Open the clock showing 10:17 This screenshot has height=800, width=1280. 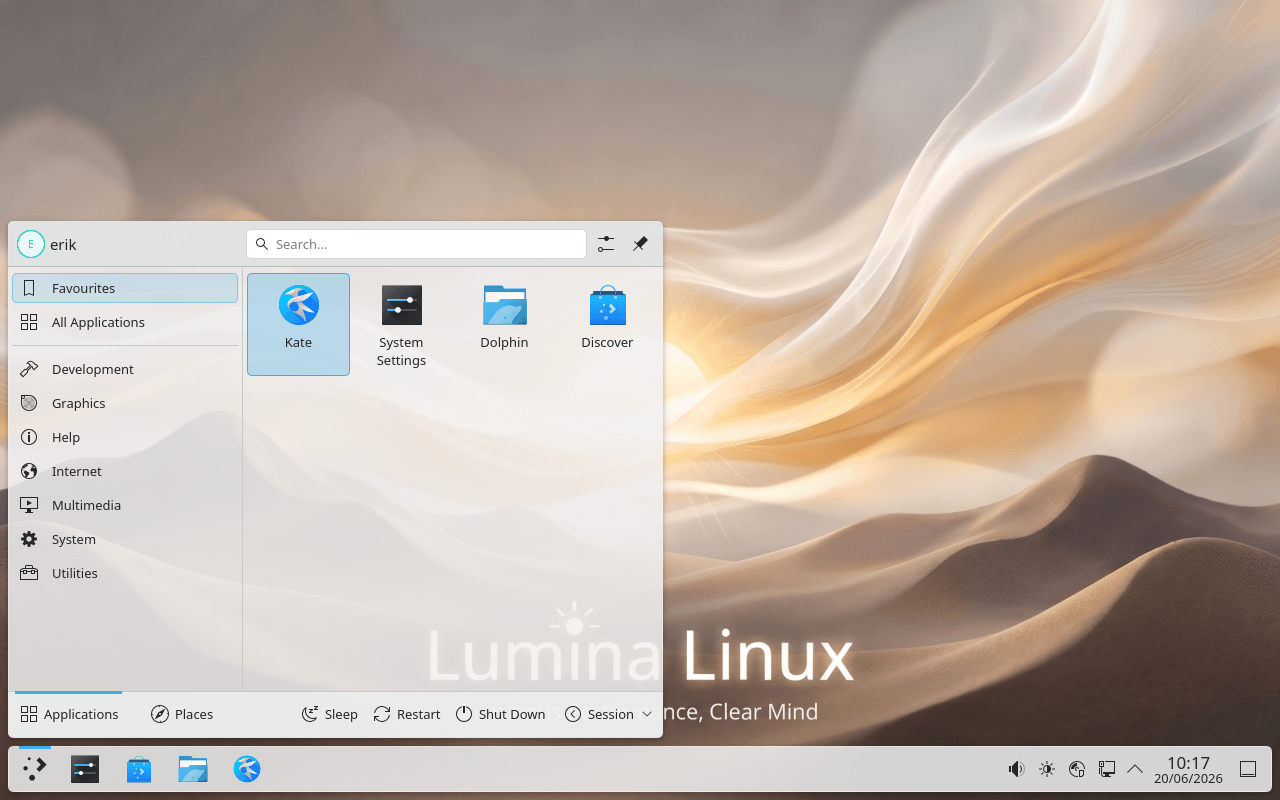pyautogui.click(x=1188, y=769)
